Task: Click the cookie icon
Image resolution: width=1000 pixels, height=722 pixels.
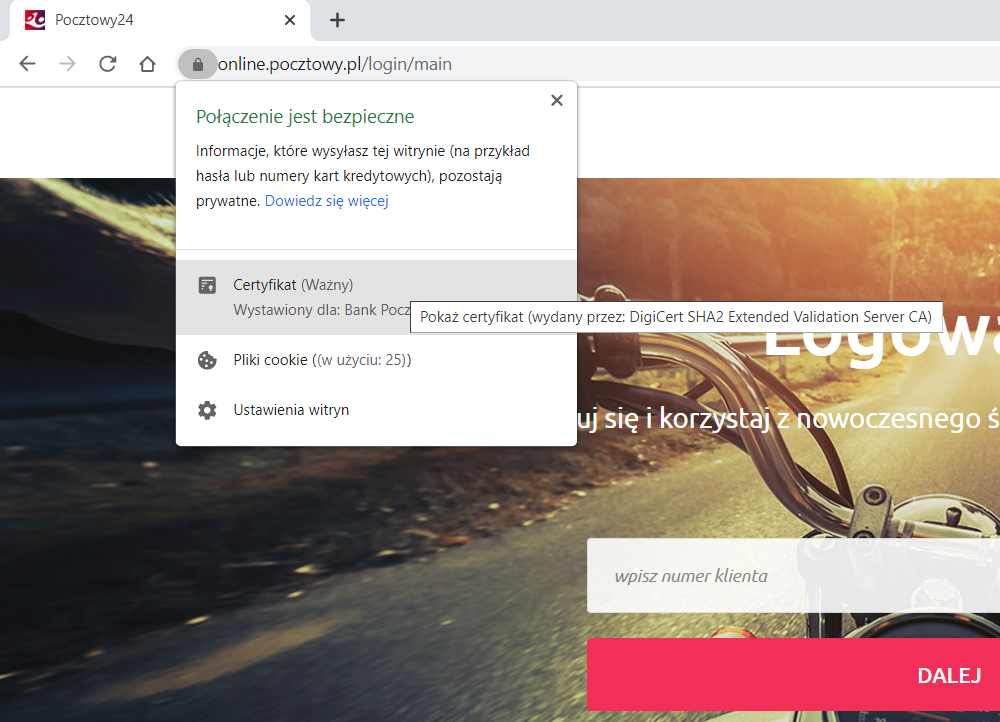Action: 207,360
